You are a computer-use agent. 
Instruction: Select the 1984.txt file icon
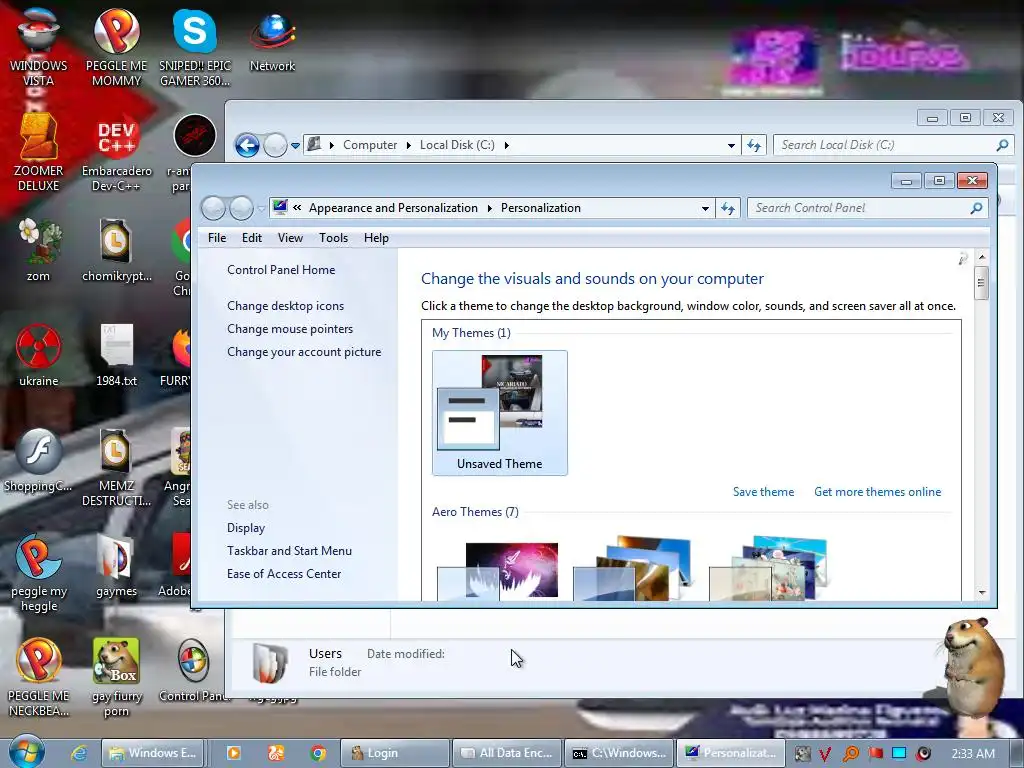(116, 354)
